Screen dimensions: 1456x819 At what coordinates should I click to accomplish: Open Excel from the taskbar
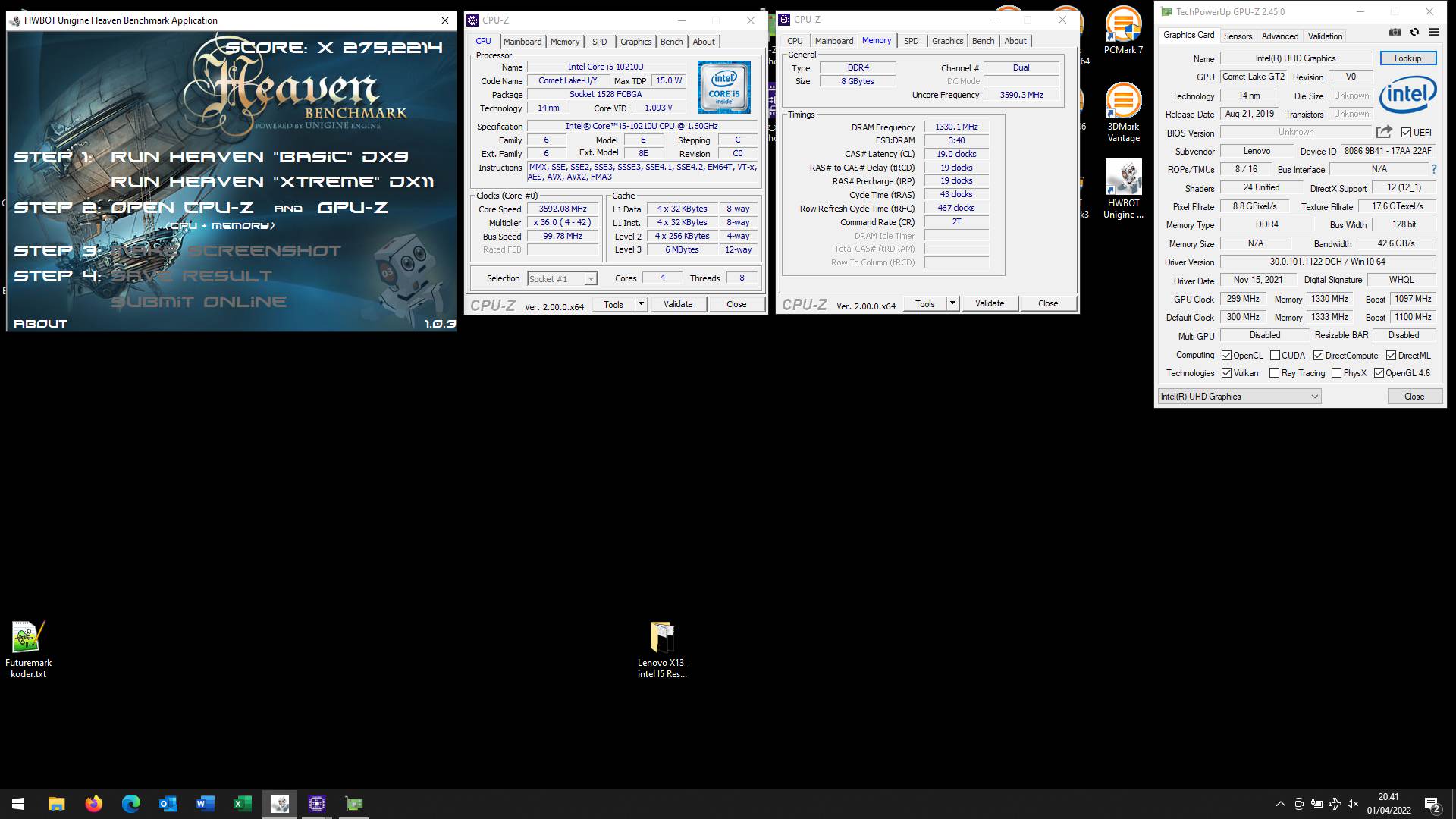[x=242, y=804]
